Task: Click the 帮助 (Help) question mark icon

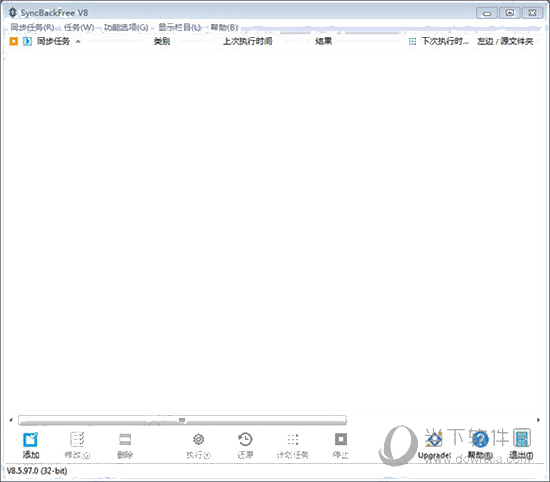Action: pyautogui.click(x=480, y=439)
